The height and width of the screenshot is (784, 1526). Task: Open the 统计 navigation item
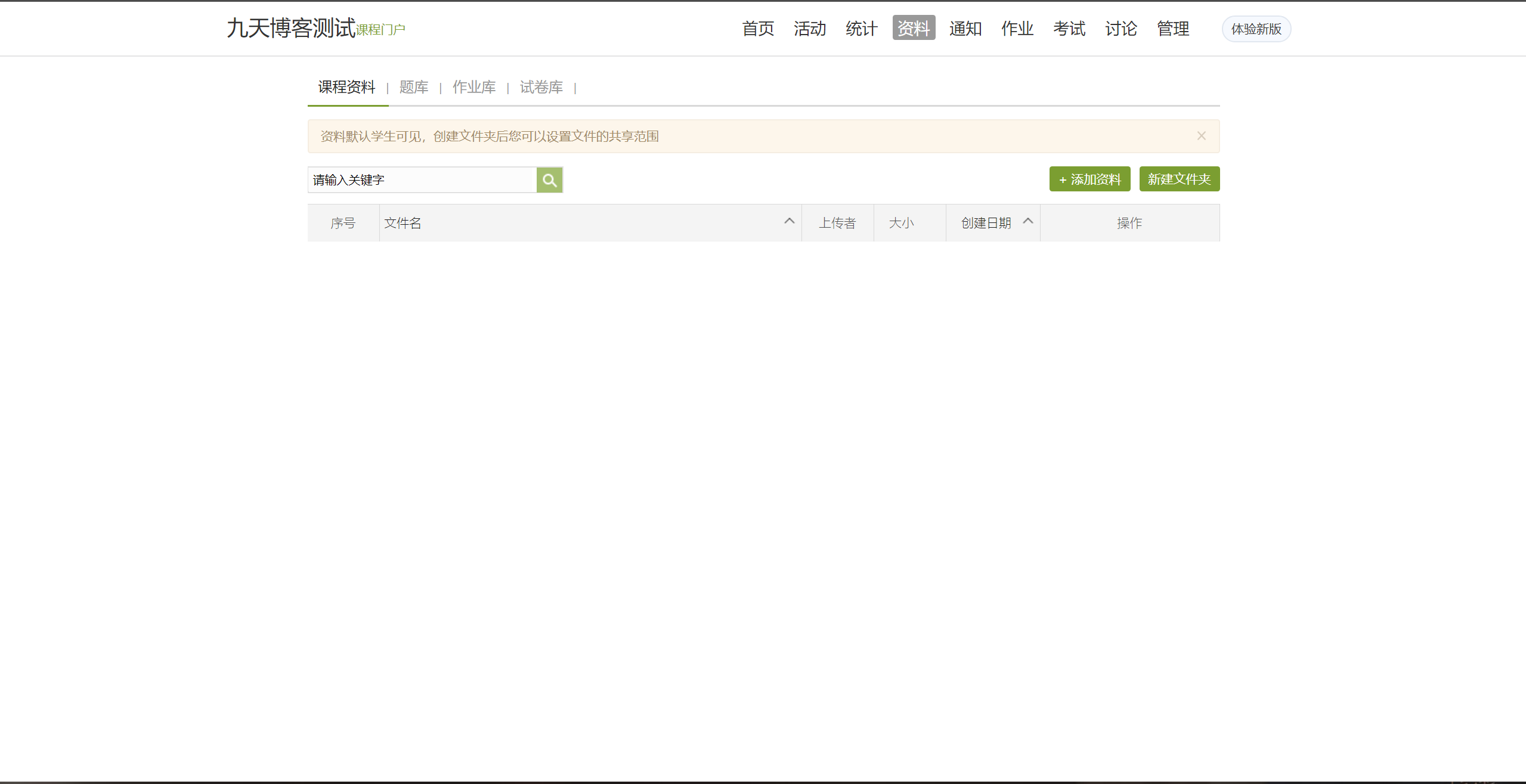[x=862, y=29]
